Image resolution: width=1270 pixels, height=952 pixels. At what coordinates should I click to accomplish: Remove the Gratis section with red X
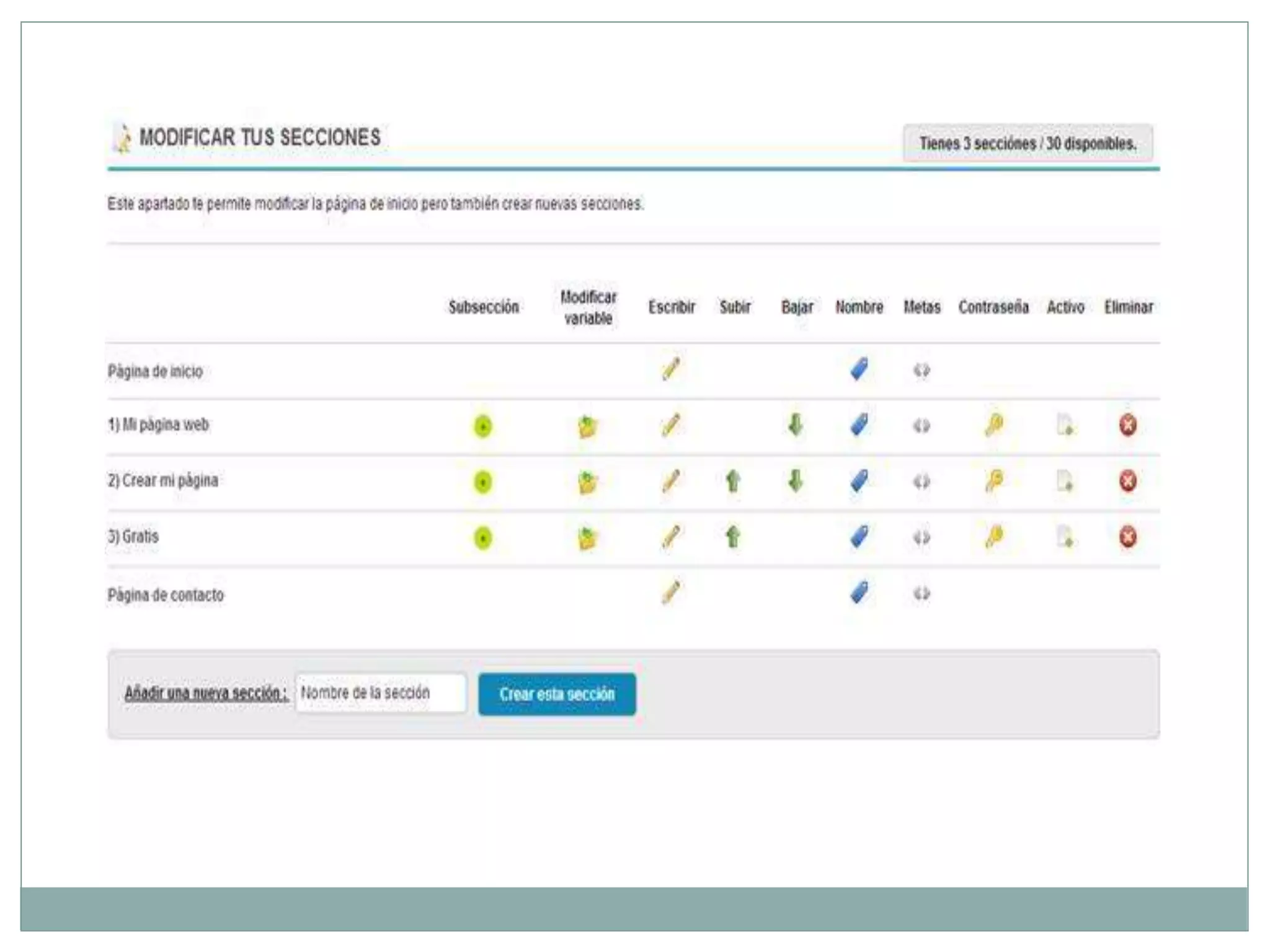point(1128,537)
